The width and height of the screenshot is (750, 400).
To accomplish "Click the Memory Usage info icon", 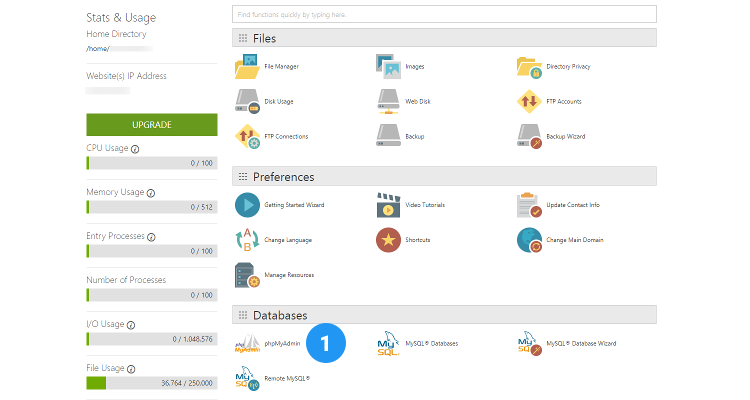I will point(151,193).
